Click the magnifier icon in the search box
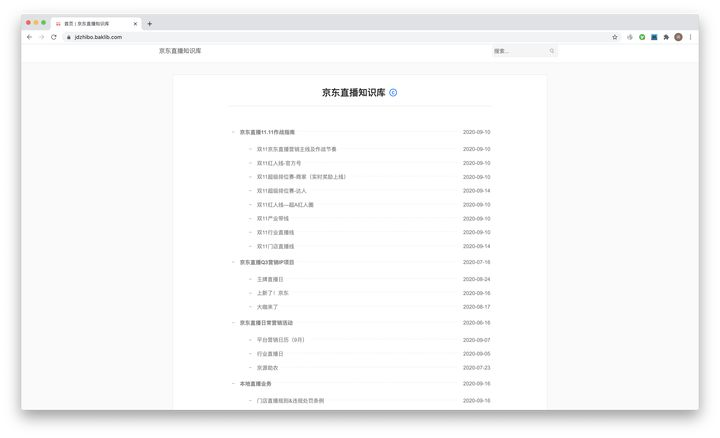The height and width of the screenshot is (438, 720). click(x=551, y=51)
